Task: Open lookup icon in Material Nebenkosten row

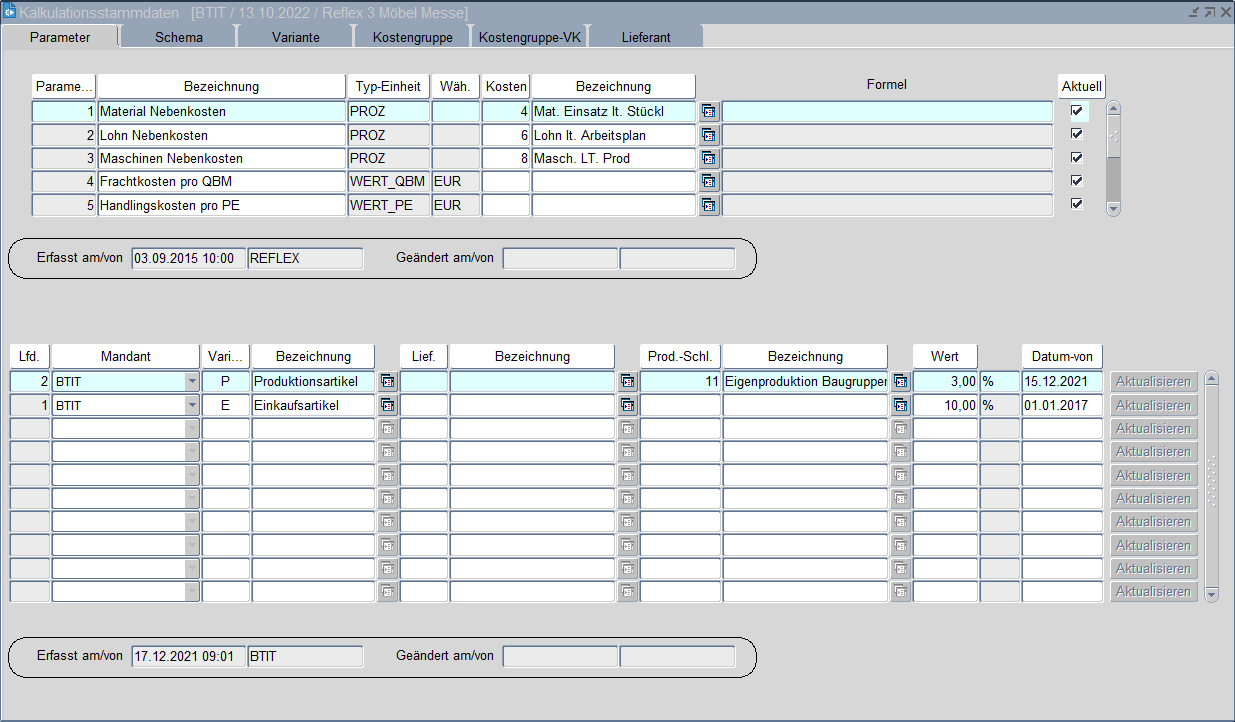Action: click(x=709, y=112)
